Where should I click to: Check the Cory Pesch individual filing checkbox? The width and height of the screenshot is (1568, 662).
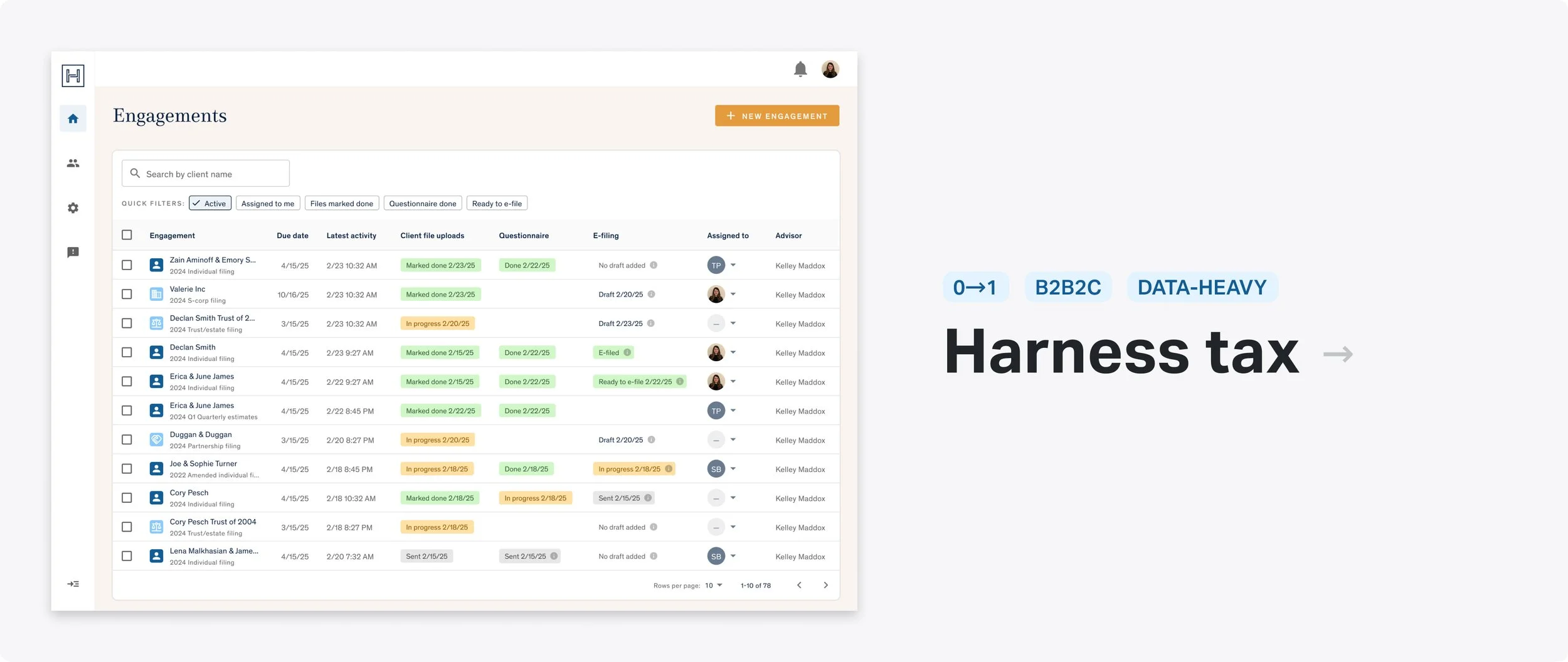click(x=127, y=498)
